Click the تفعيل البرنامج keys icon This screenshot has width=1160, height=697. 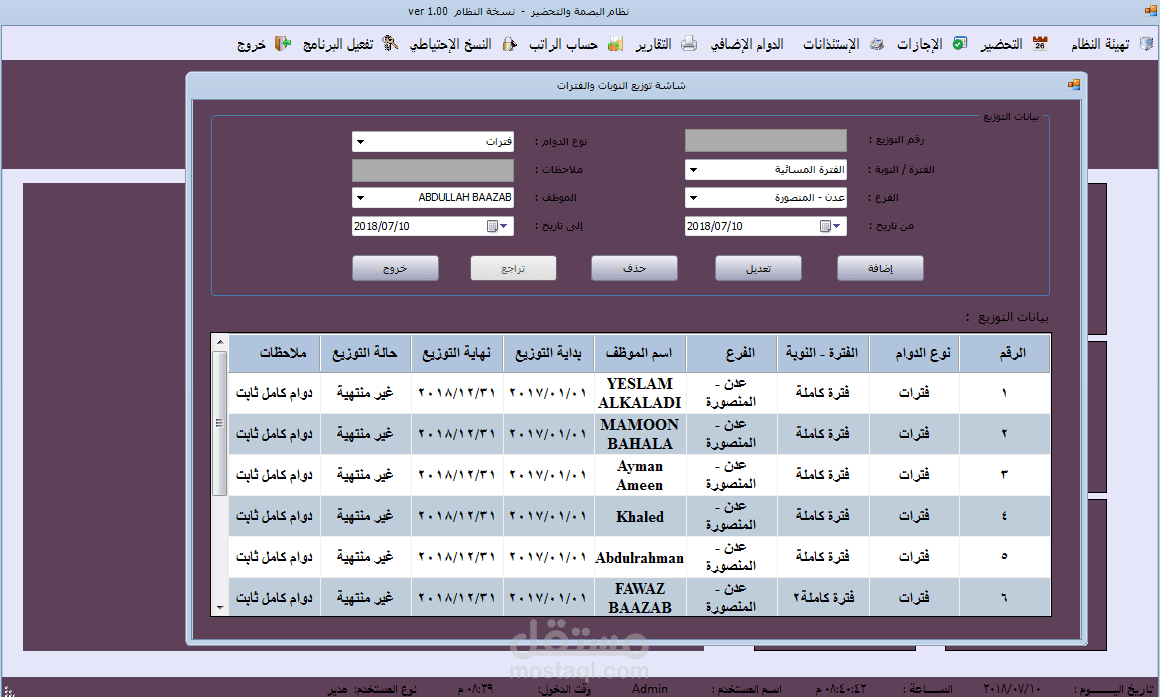click(390, 44)
